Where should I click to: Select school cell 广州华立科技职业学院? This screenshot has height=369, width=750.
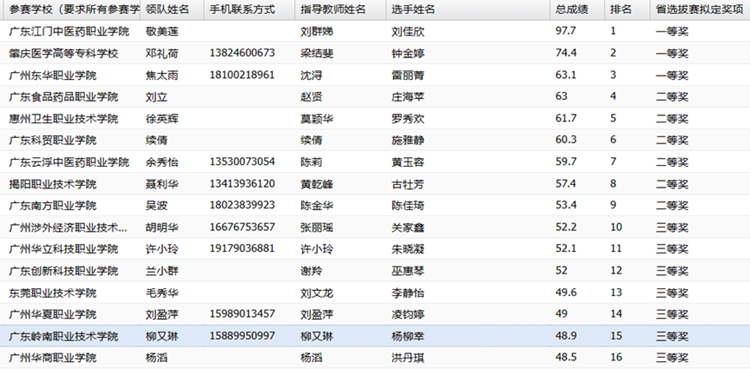click(x=64, y=249)
